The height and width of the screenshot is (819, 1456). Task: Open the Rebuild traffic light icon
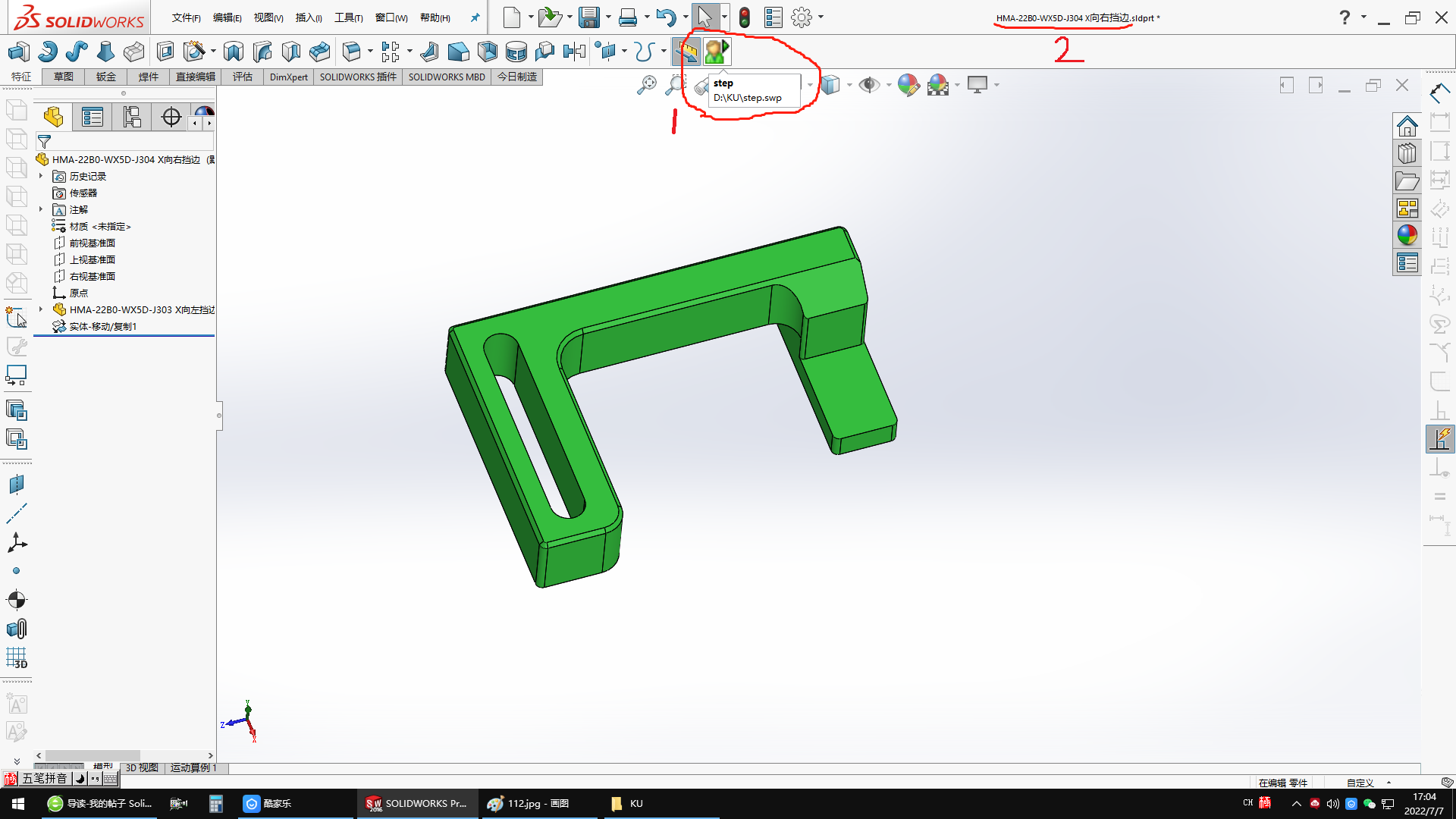pos(744,17)
